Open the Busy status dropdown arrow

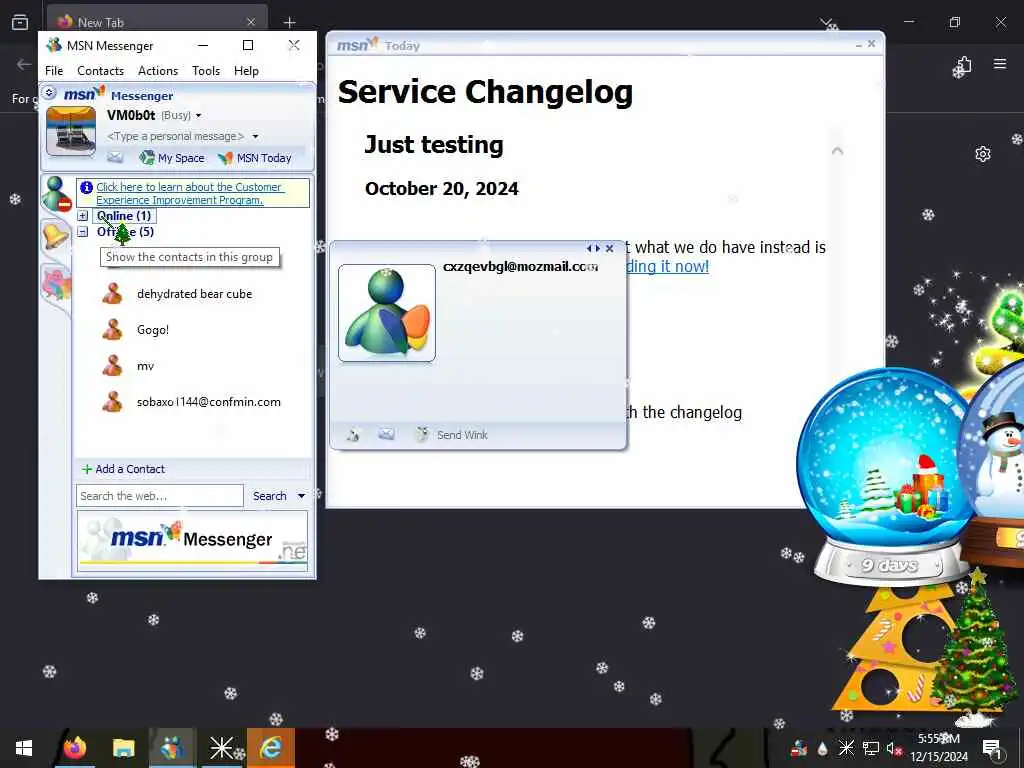[199, 116]
